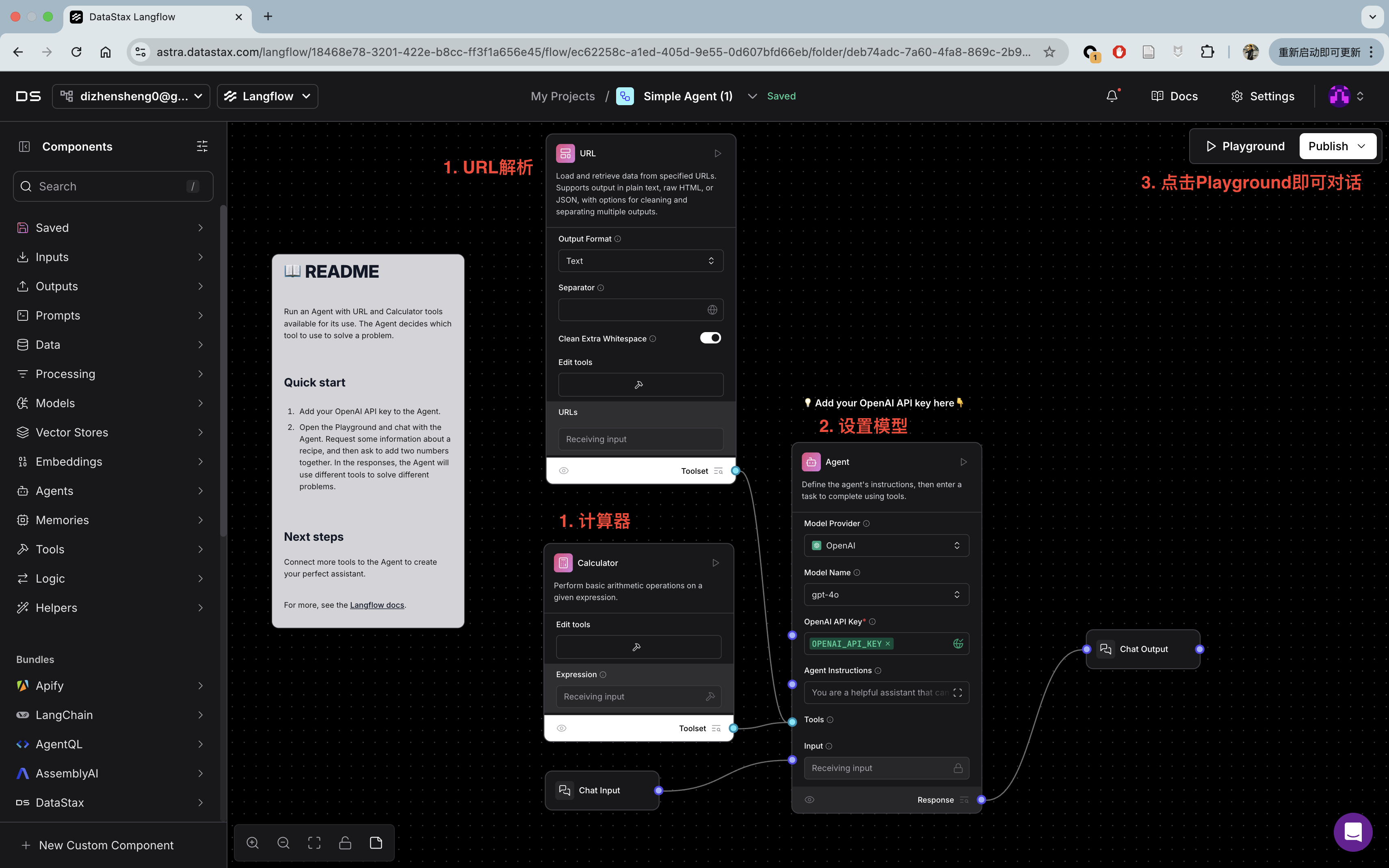Click the lock canvas icon

pos(345,843)
